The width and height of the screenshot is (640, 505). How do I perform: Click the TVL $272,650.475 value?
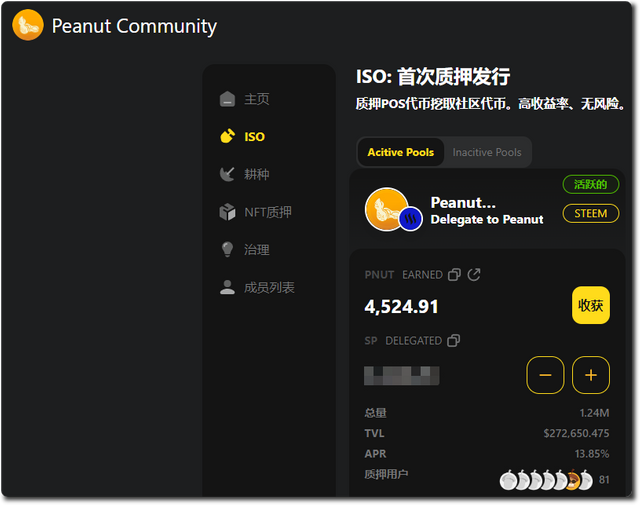pyautogui.click(x=576, y=433)
